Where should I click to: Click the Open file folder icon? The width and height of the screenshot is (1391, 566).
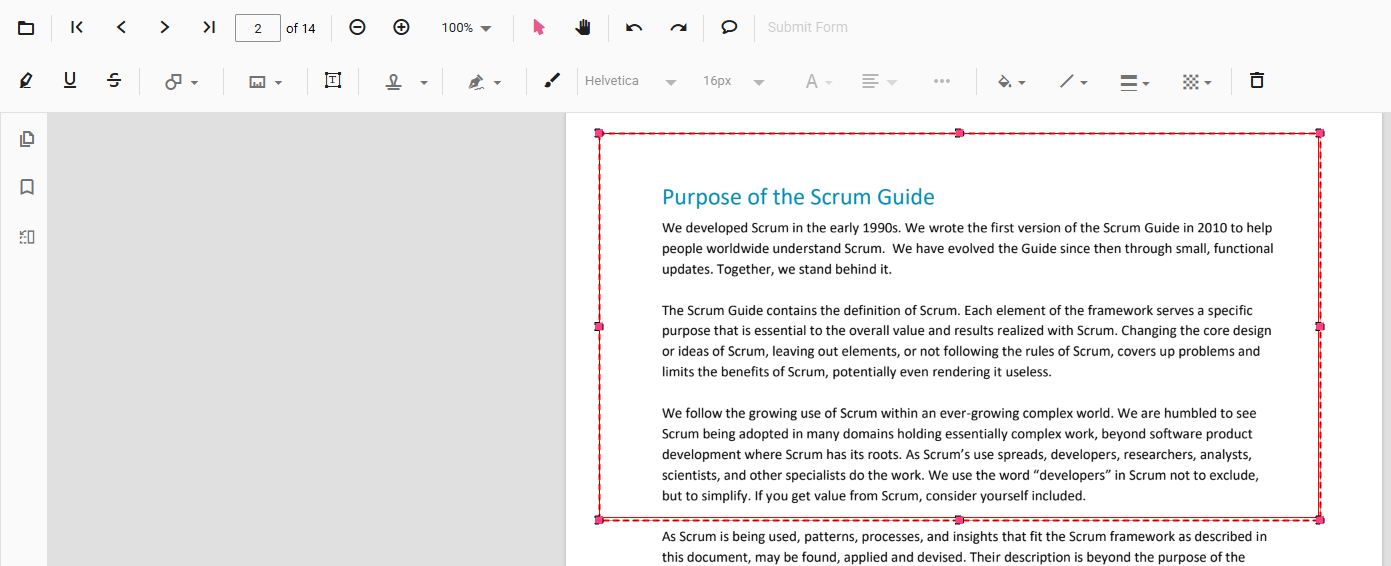(26, 28)
